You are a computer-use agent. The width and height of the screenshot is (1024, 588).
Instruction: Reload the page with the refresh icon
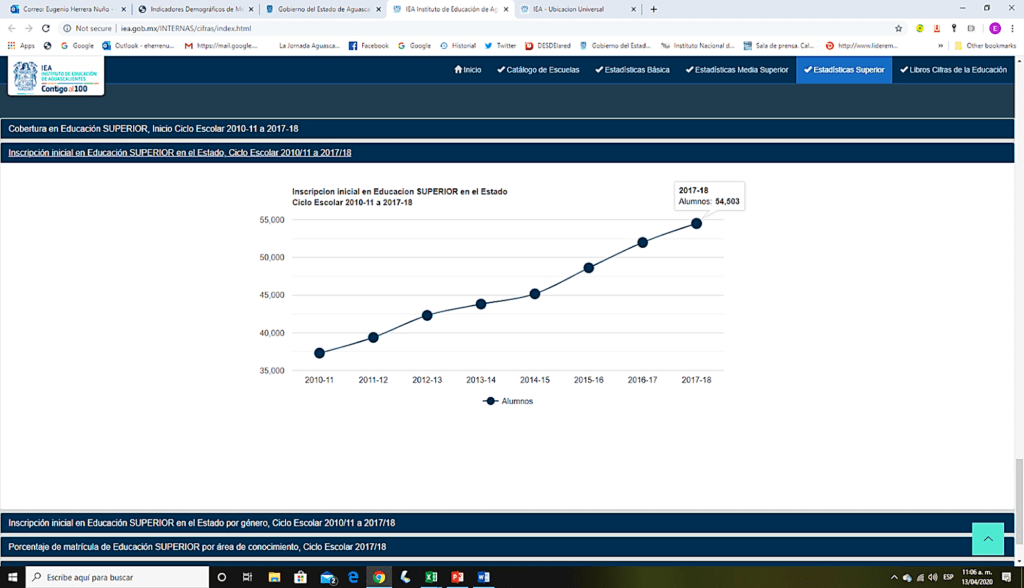pos(46,29)
